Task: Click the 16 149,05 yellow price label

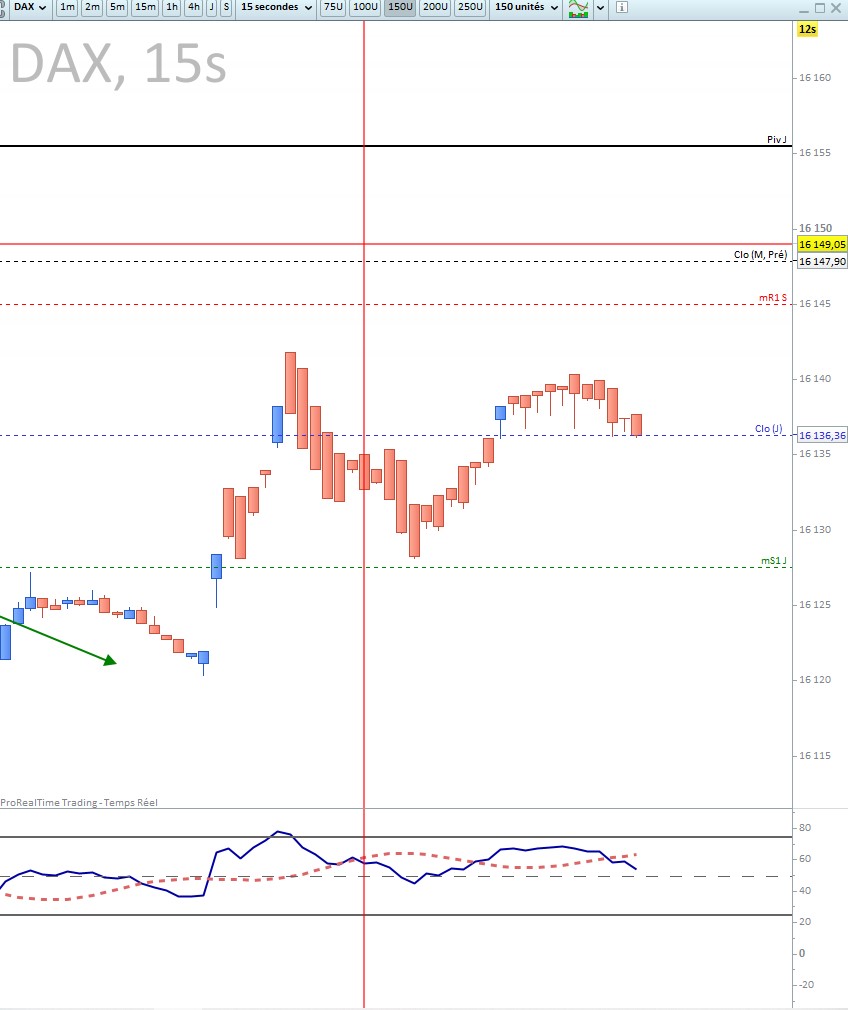Action: pos(822,244)
